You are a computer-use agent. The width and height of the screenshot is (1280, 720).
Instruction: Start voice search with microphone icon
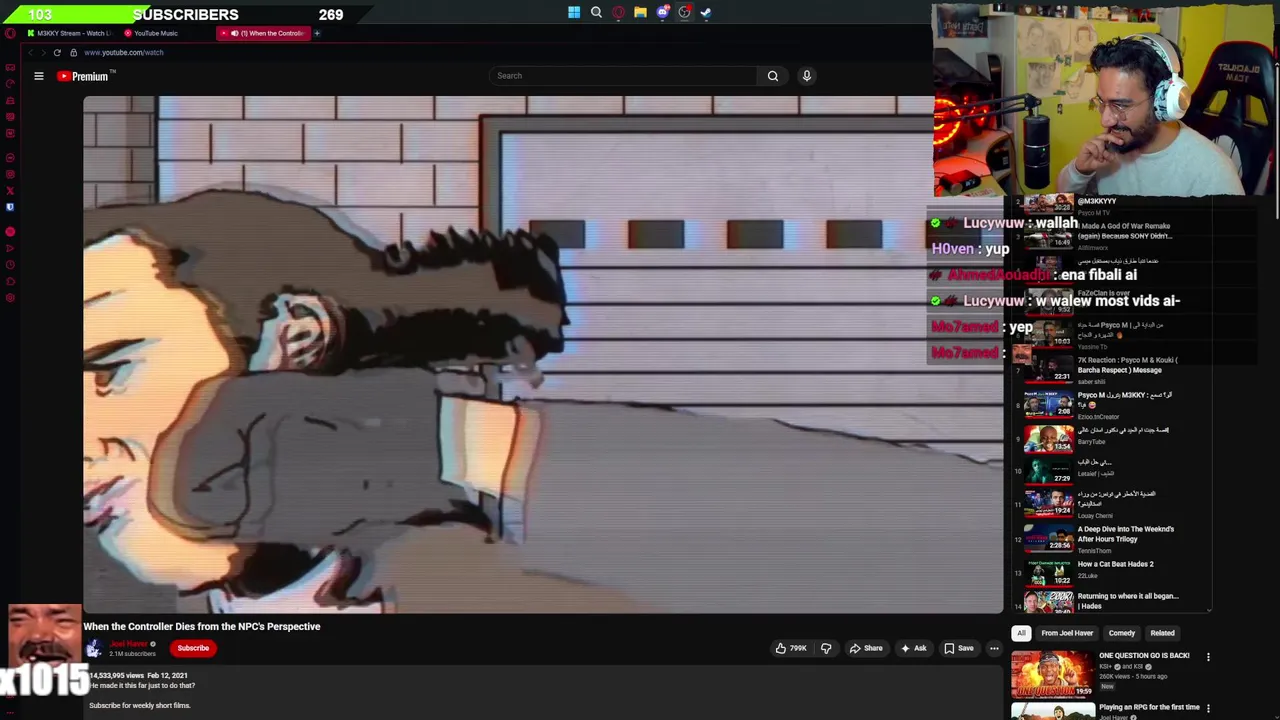pos(806,76)
